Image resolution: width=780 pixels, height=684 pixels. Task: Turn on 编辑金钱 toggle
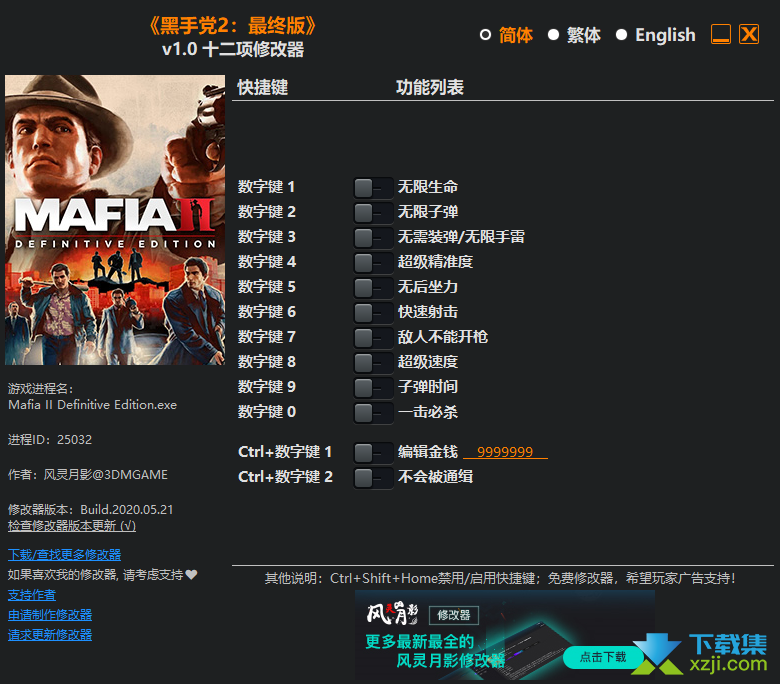click(x=373, y=453)
